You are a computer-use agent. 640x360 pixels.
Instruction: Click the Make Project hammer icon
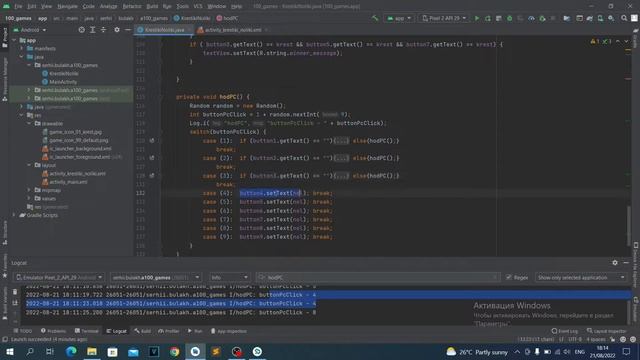tap(375, 18)
